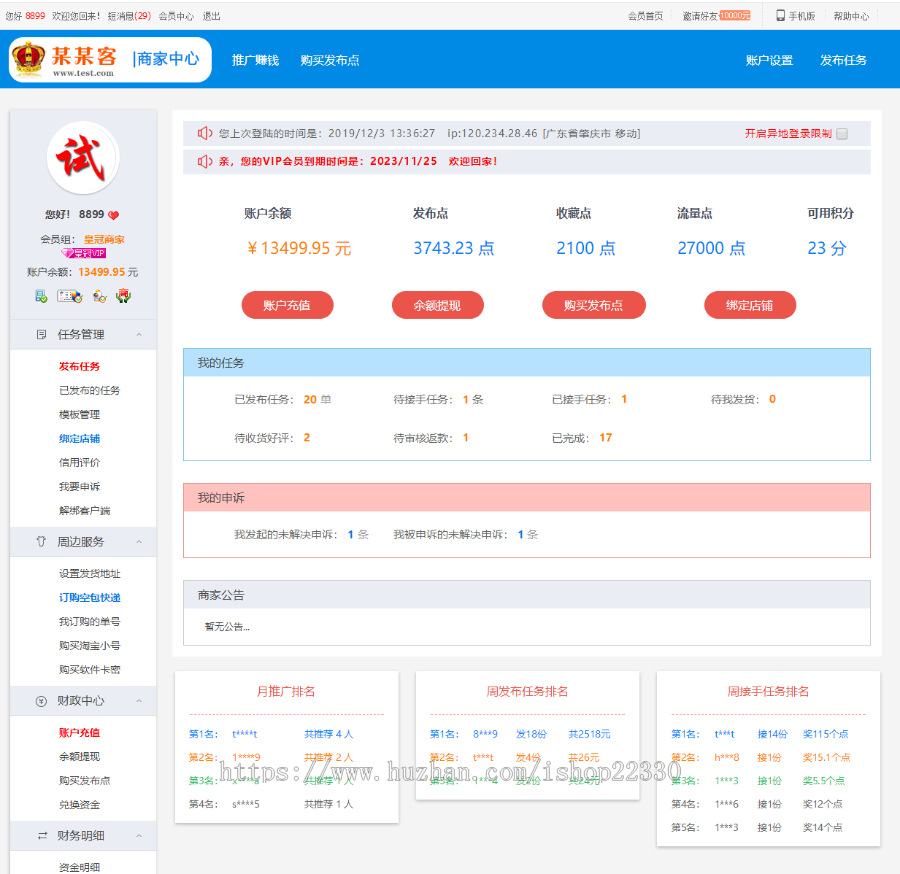
Task: Click the red 余额提现 button
Action: [x=437, y=305]
